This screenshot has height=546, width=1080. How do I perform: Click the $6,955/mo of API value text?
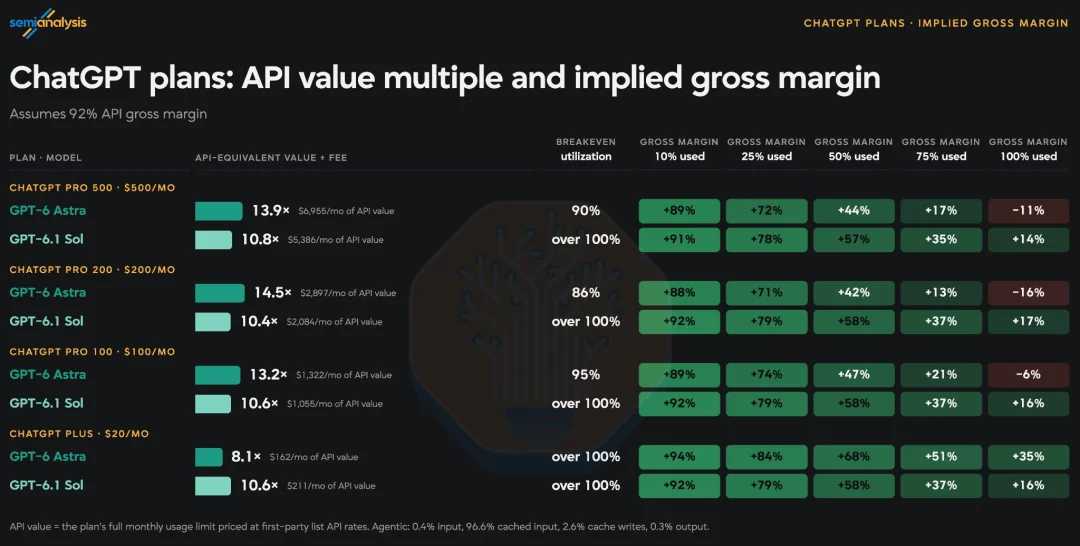pos(346,211)
